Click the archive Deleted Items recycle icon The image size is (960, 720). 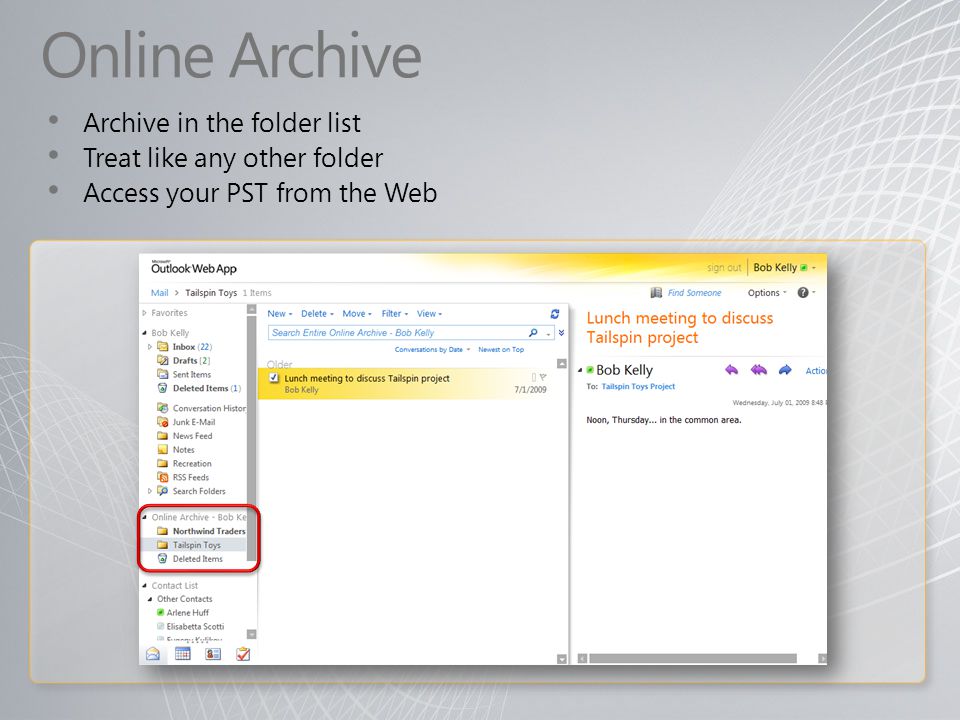162,558
